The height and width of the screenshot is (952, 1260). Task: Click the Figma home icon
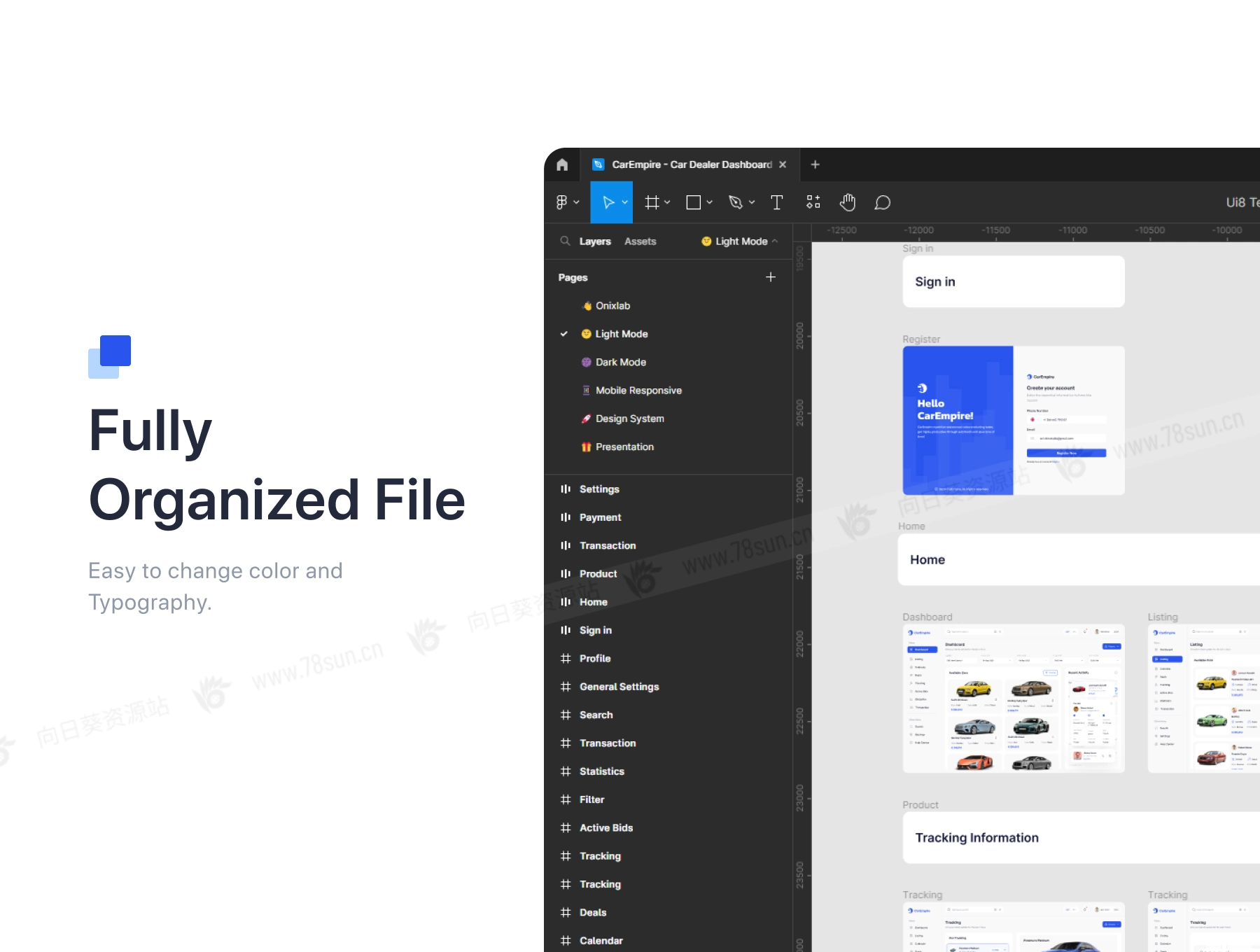pos(562,164)
